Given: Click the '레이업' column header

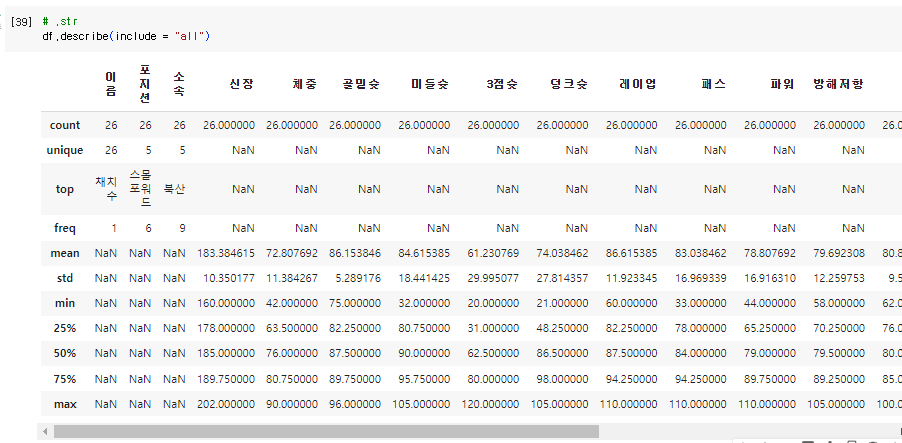Looking at the screenshot, I should 638,84.
